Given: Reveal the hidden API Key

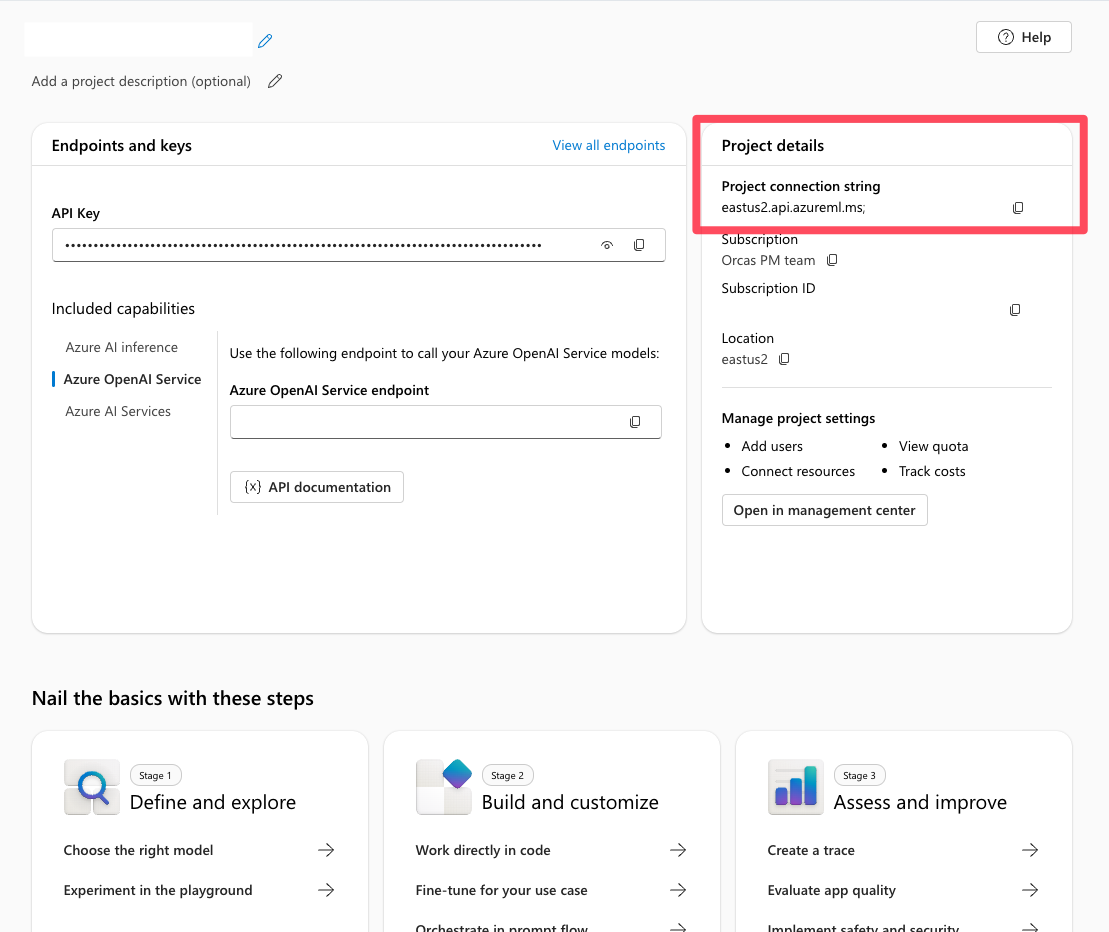Looking at the screenshot, I should coord(607,244).
